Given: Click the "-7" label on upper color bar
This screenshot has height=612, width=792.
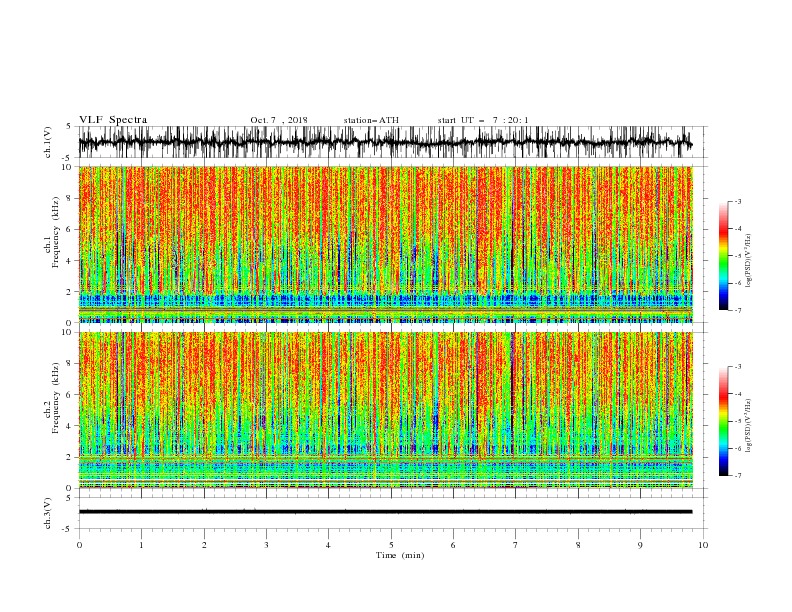Looking at the screenshot, I should click(738, 310).
